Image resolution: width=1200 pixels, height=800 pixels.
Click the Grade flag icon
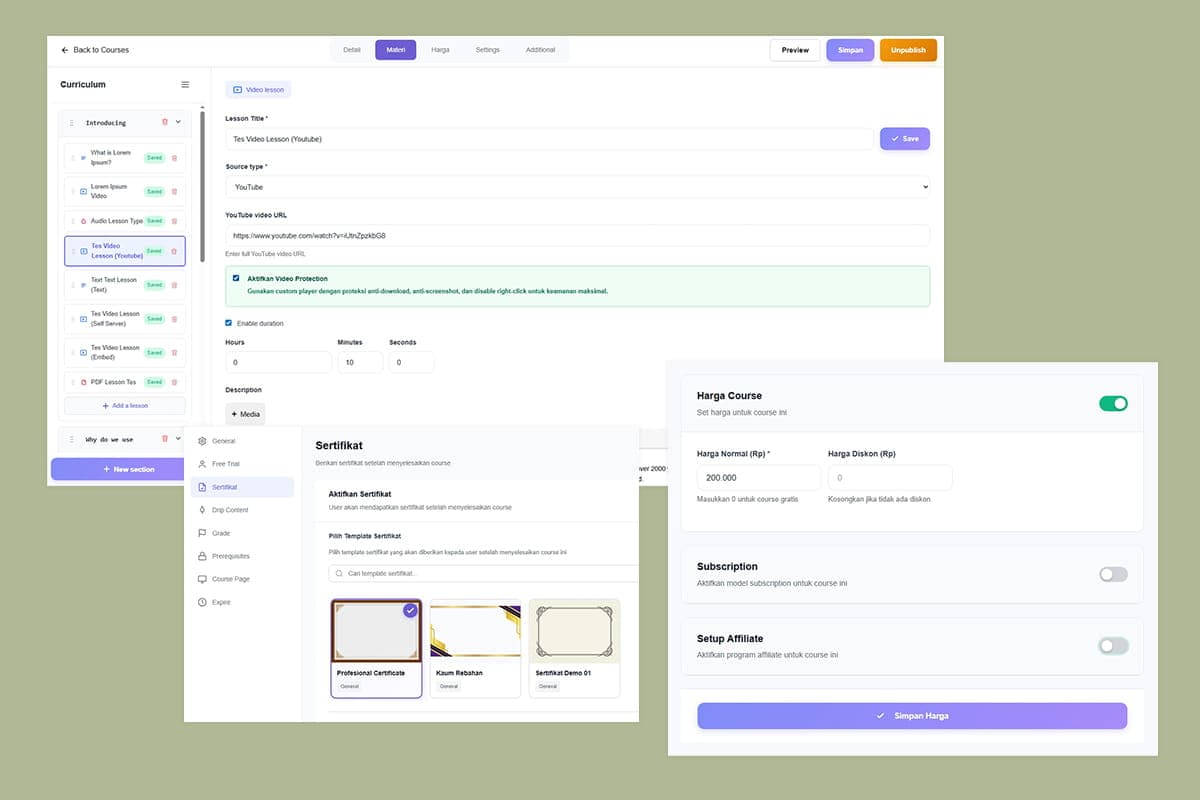203,533
